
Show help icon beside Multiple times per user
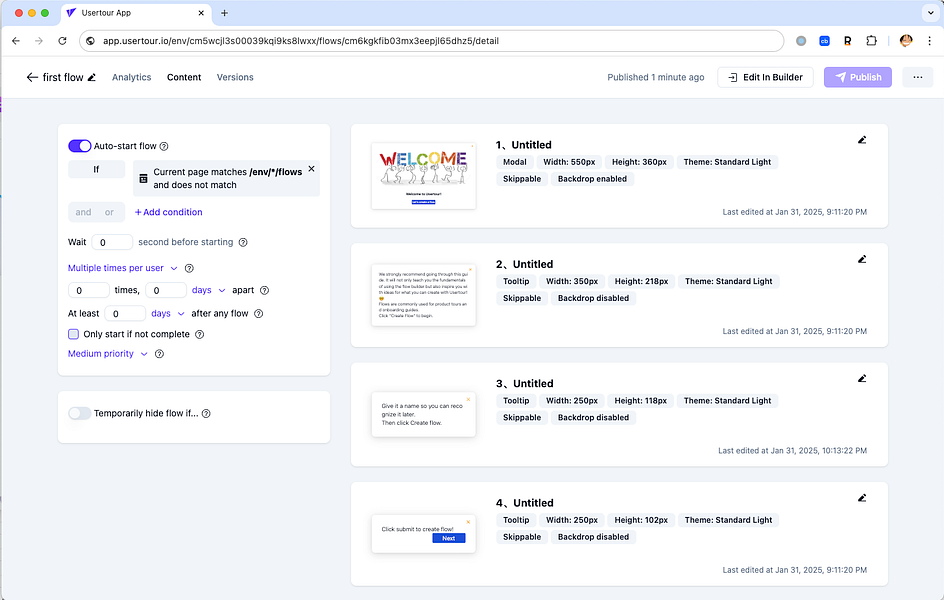tap(189, 268)
